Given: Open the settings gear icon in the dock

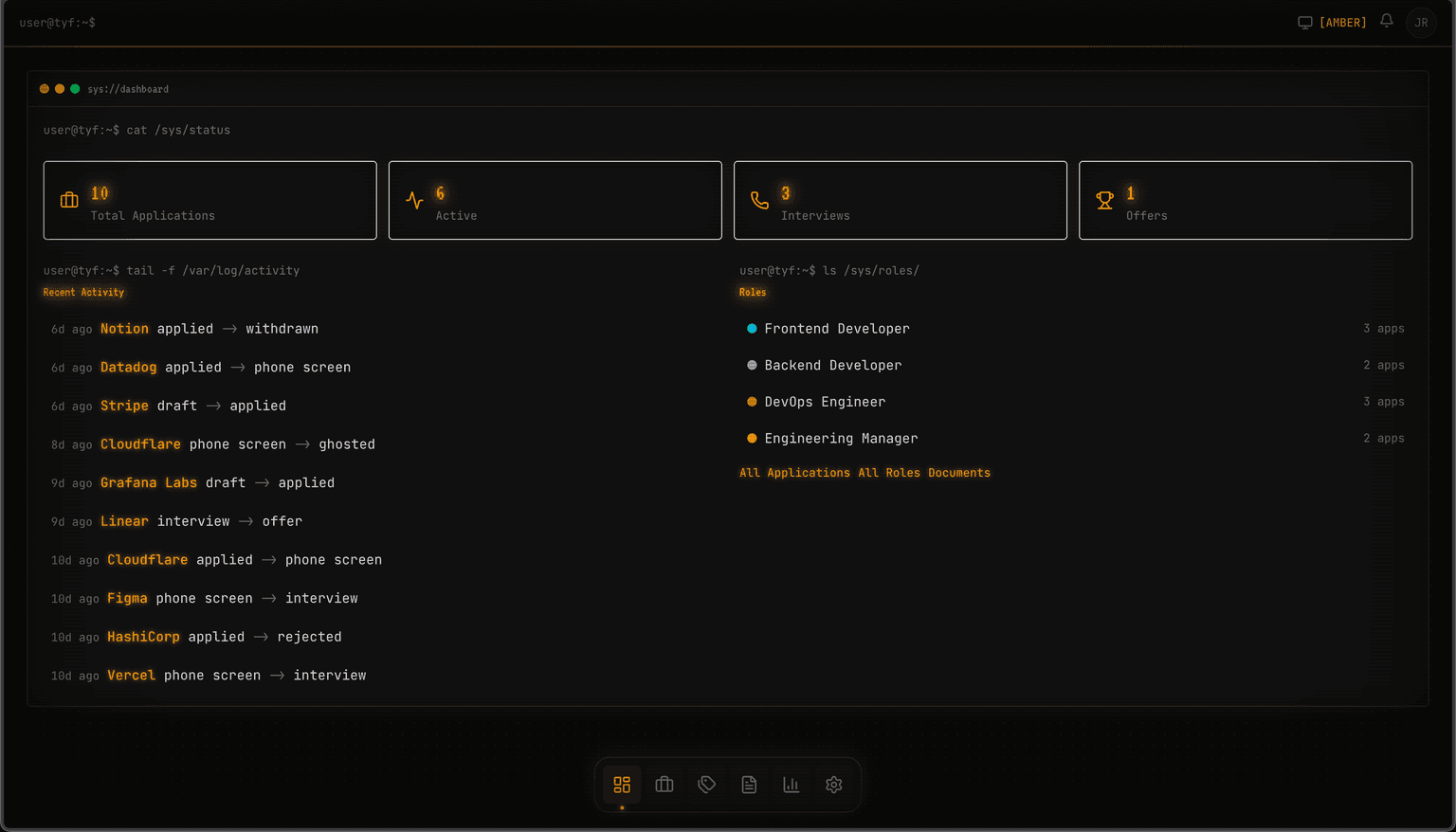Looking at the screenshot, I should [x=833, y=784].
